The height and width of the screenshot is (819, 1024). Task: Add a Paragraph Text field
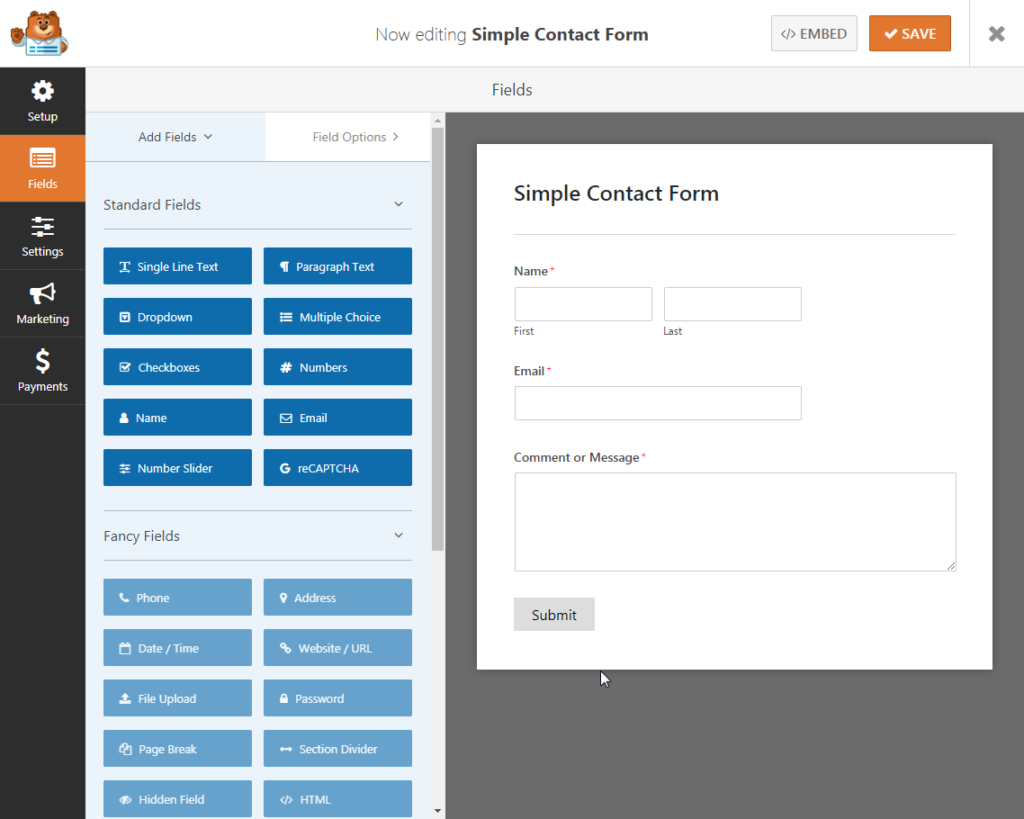pos(338,266)
